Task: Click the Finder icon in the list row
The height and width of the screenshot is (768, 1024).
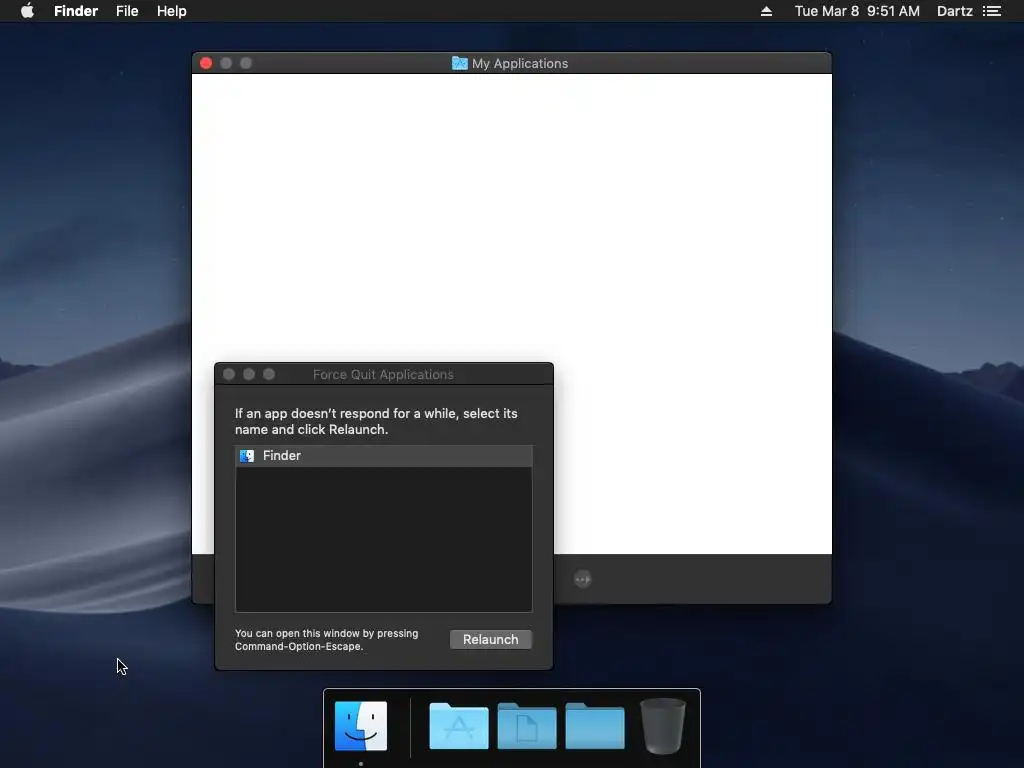Action: click(247, 456)
